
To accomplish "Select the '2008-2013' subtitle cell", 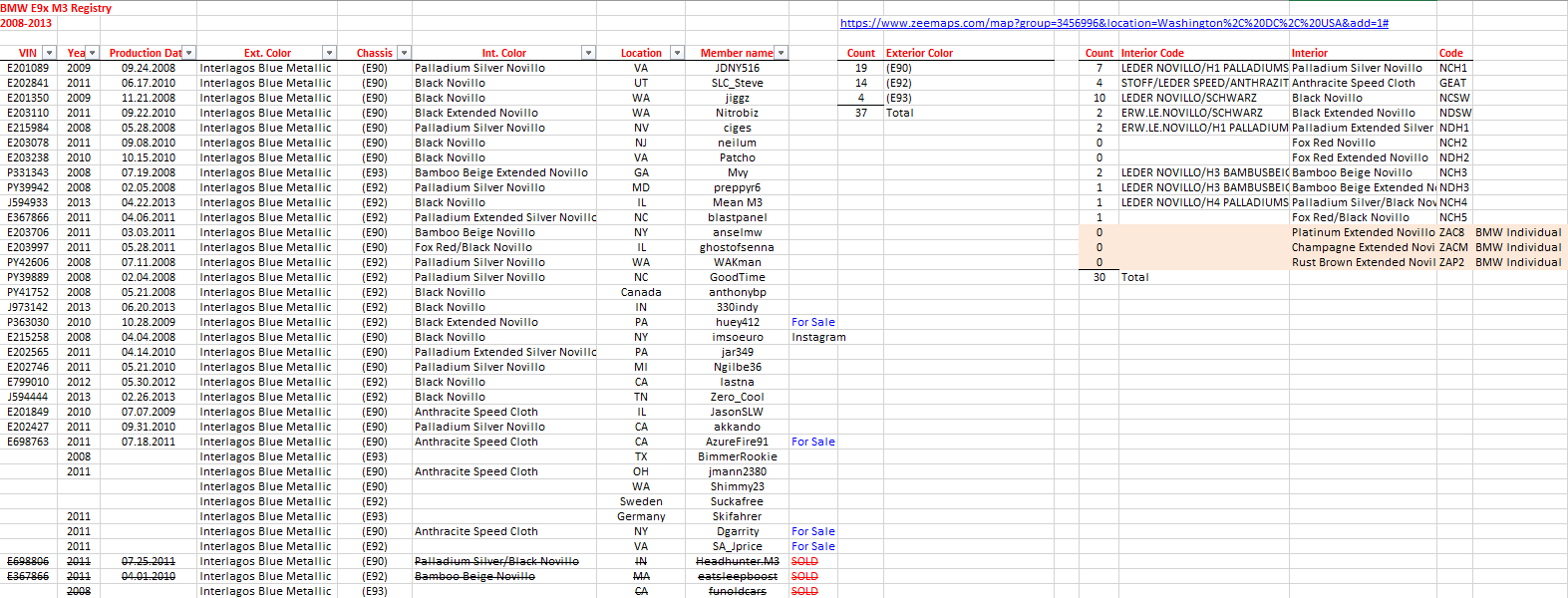I will 26,23.
